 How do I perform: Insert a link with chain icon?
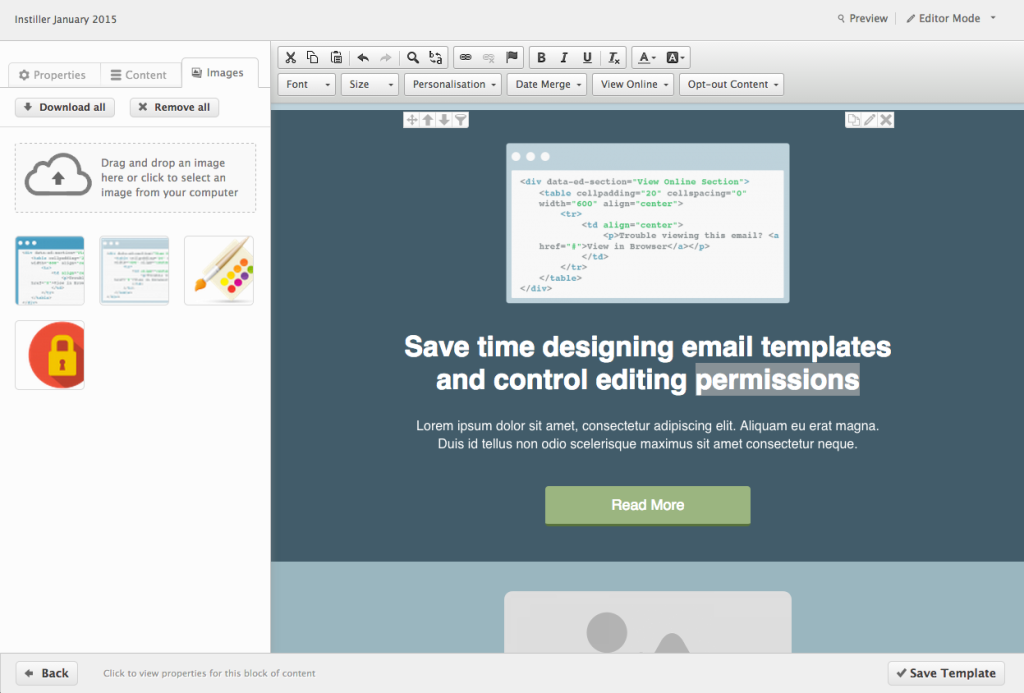[466, 57]
